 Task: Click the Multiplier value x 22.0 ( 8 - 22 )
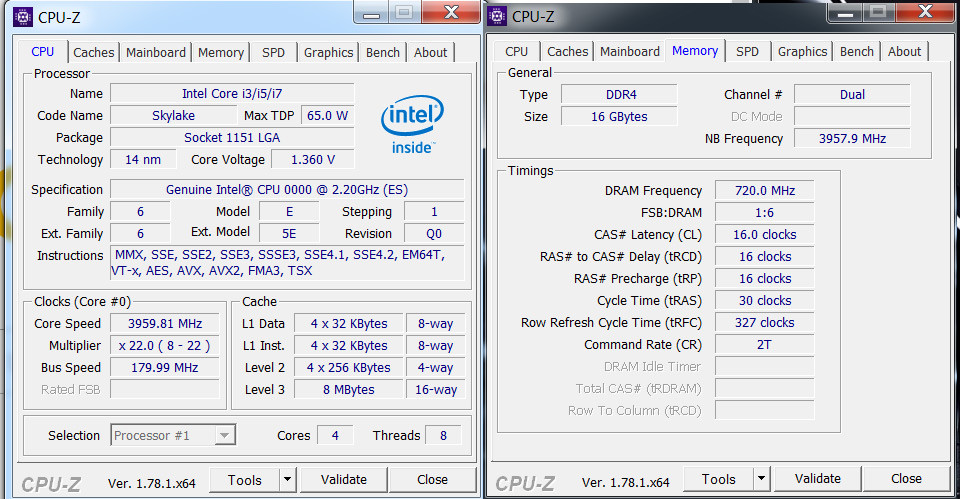(165, 345)
